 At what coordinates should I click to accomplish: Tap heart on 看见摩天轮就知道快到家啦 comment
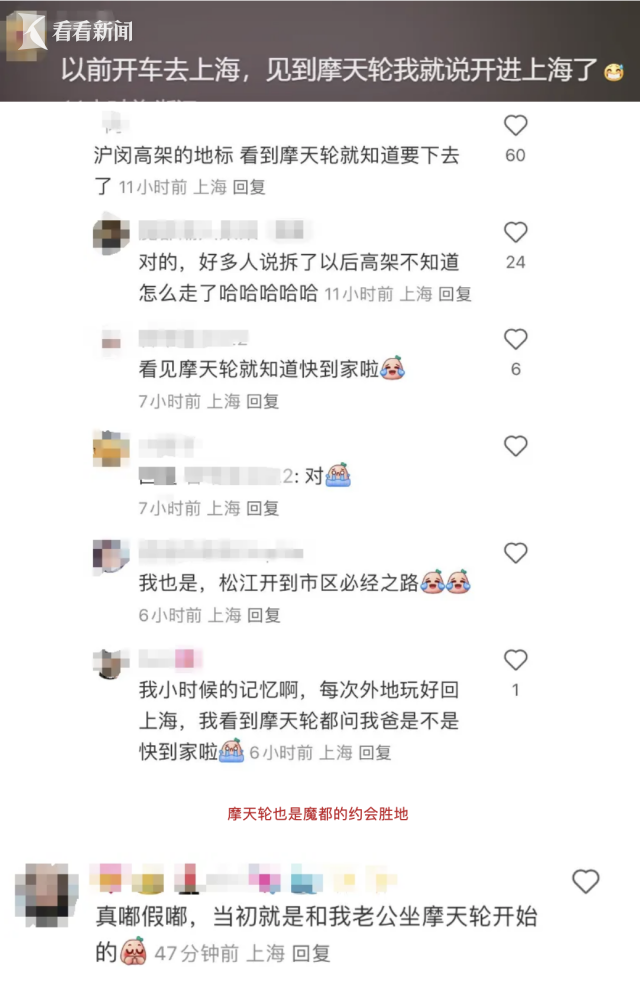pyautogui.click(x=516, y=339)
